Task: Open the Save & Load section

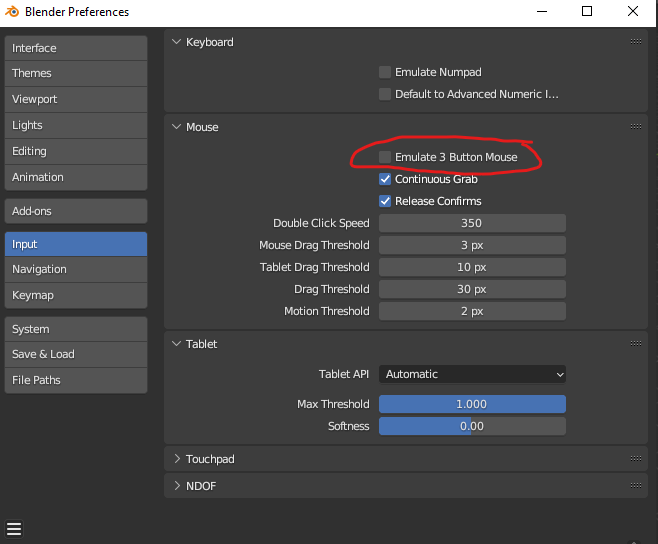Action: [76, 355]
